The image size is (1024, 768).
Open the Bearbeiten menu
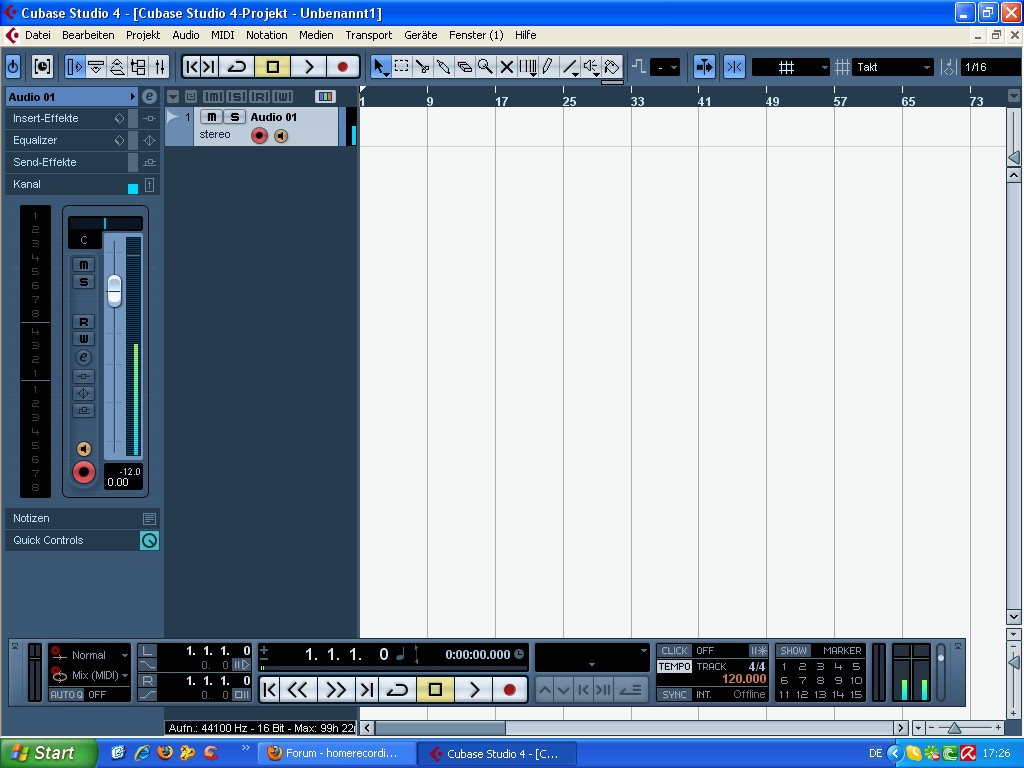(88, 35)
